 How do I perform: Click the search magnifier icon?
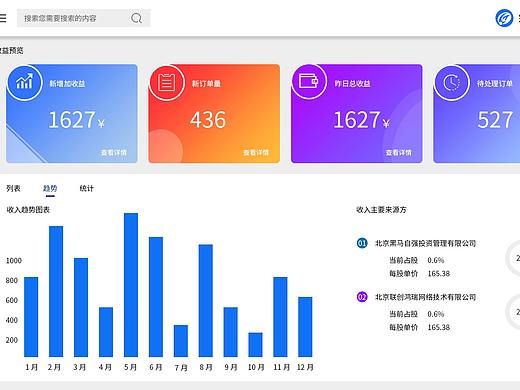136,18
